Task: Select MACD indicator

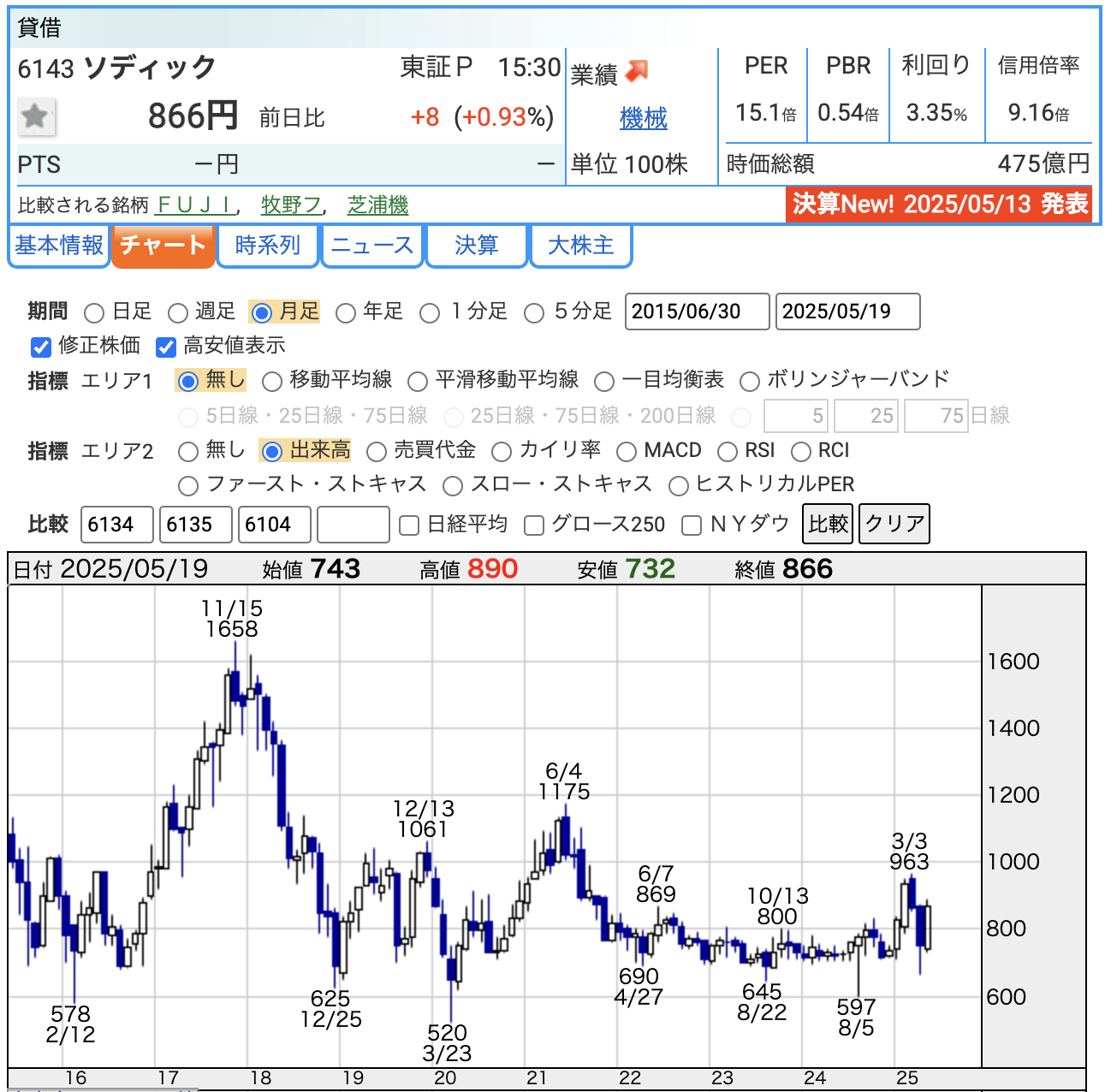Action: [x=627, y=451]
